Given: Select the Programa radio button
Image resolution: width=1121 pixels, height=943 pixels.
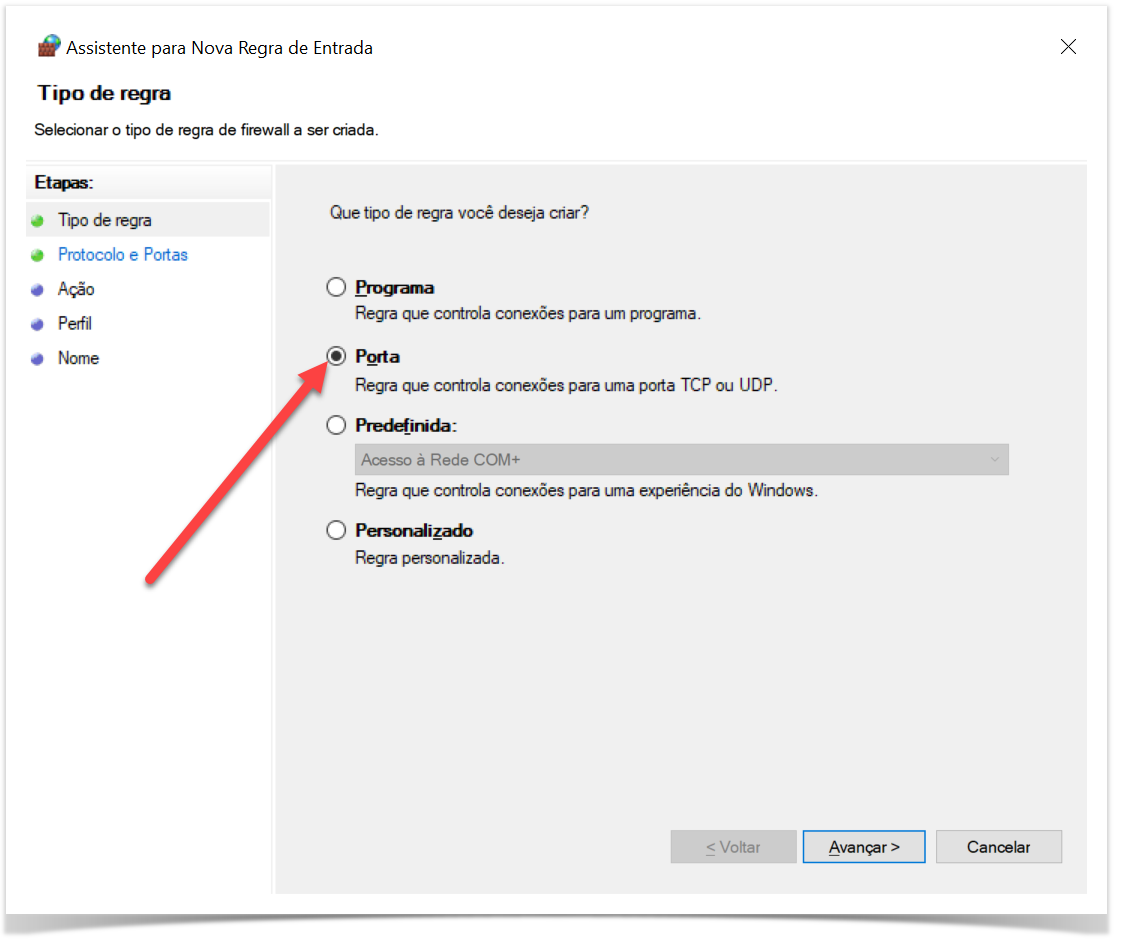Looking at the screenshot, I should [x=337, y=288].
